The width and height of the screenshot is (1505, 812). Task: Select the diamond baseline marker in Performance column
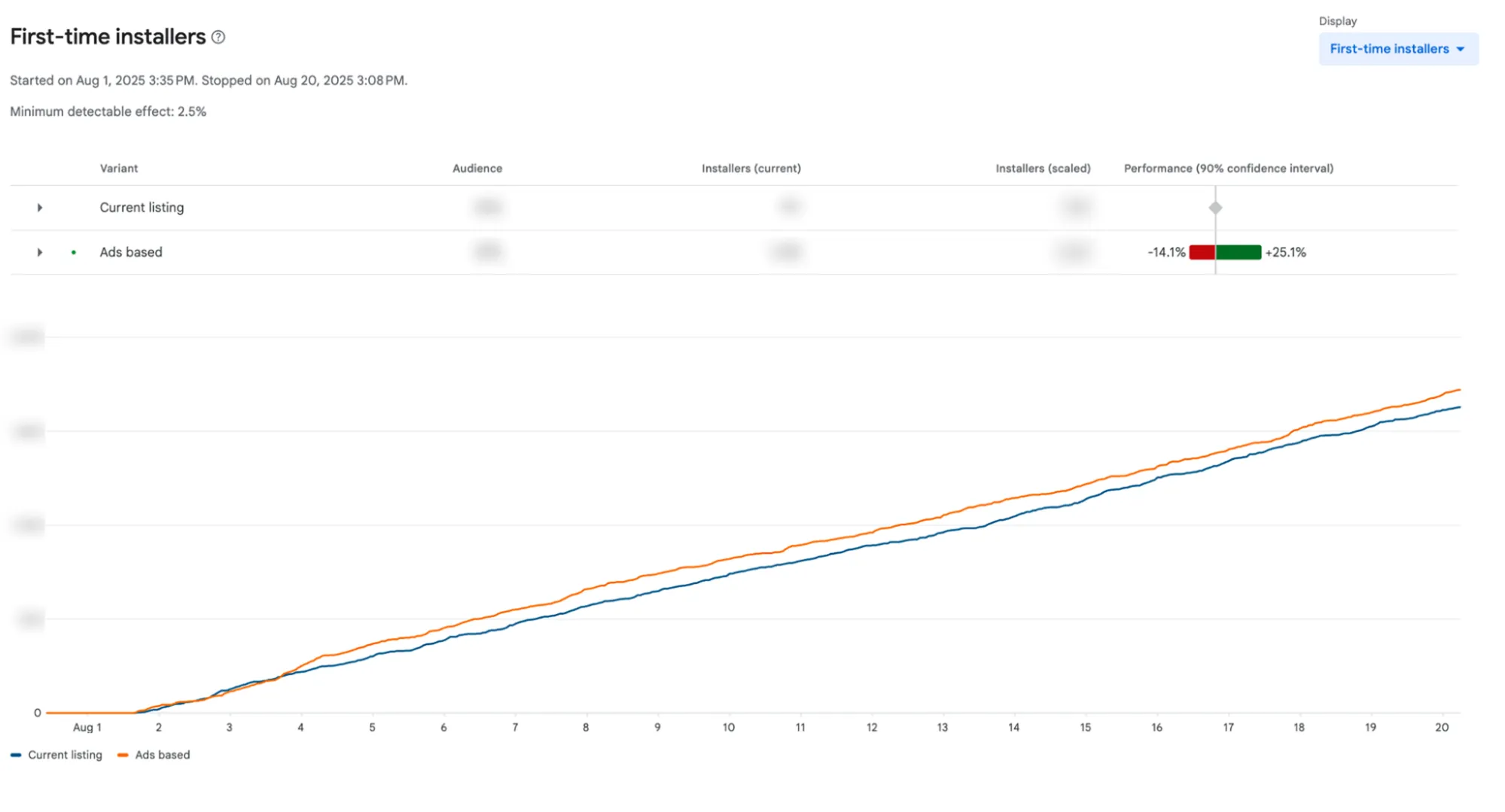coord(1215,207)
